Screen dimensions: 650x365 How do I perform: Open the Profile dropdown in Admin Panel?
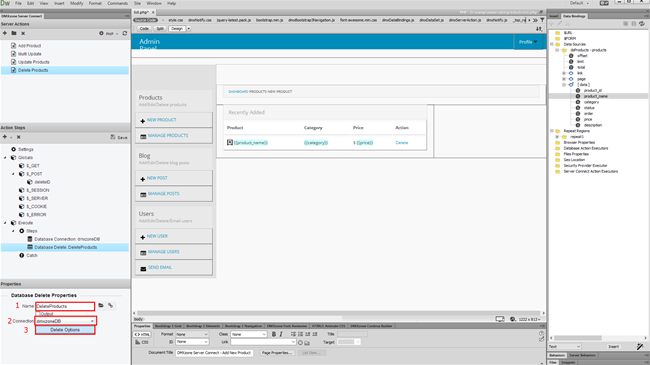tap(528, 42)
